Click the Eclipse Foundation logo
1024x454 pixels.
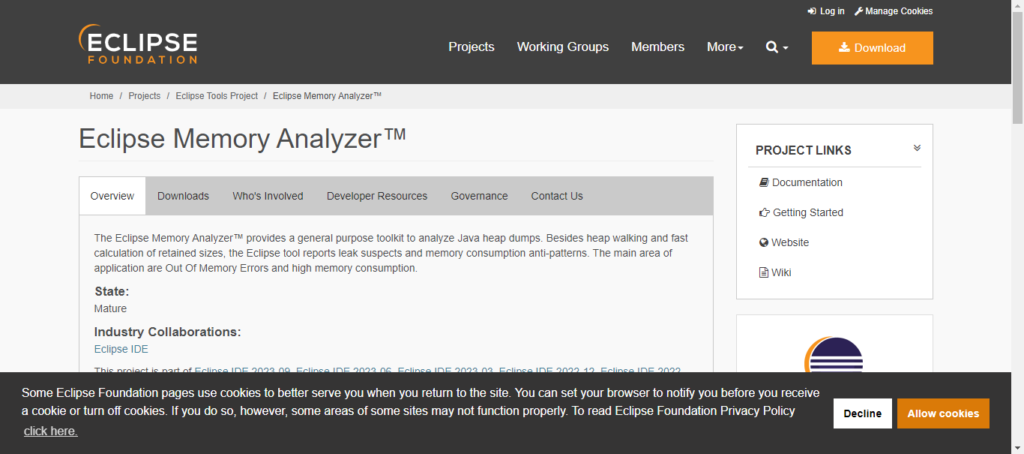tap(138, 45)
